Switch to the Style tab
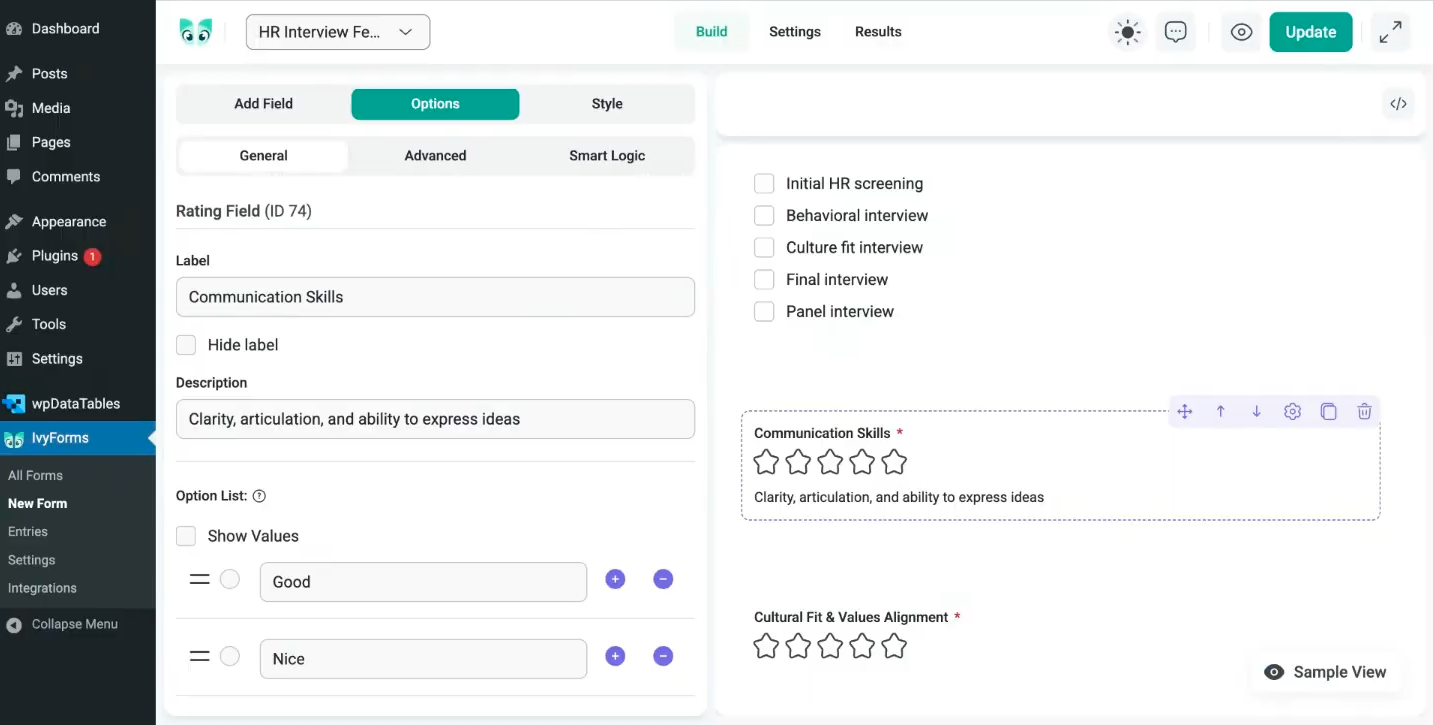The width and height of the screenshot is (1433, 725). click(x=607, y=104)
